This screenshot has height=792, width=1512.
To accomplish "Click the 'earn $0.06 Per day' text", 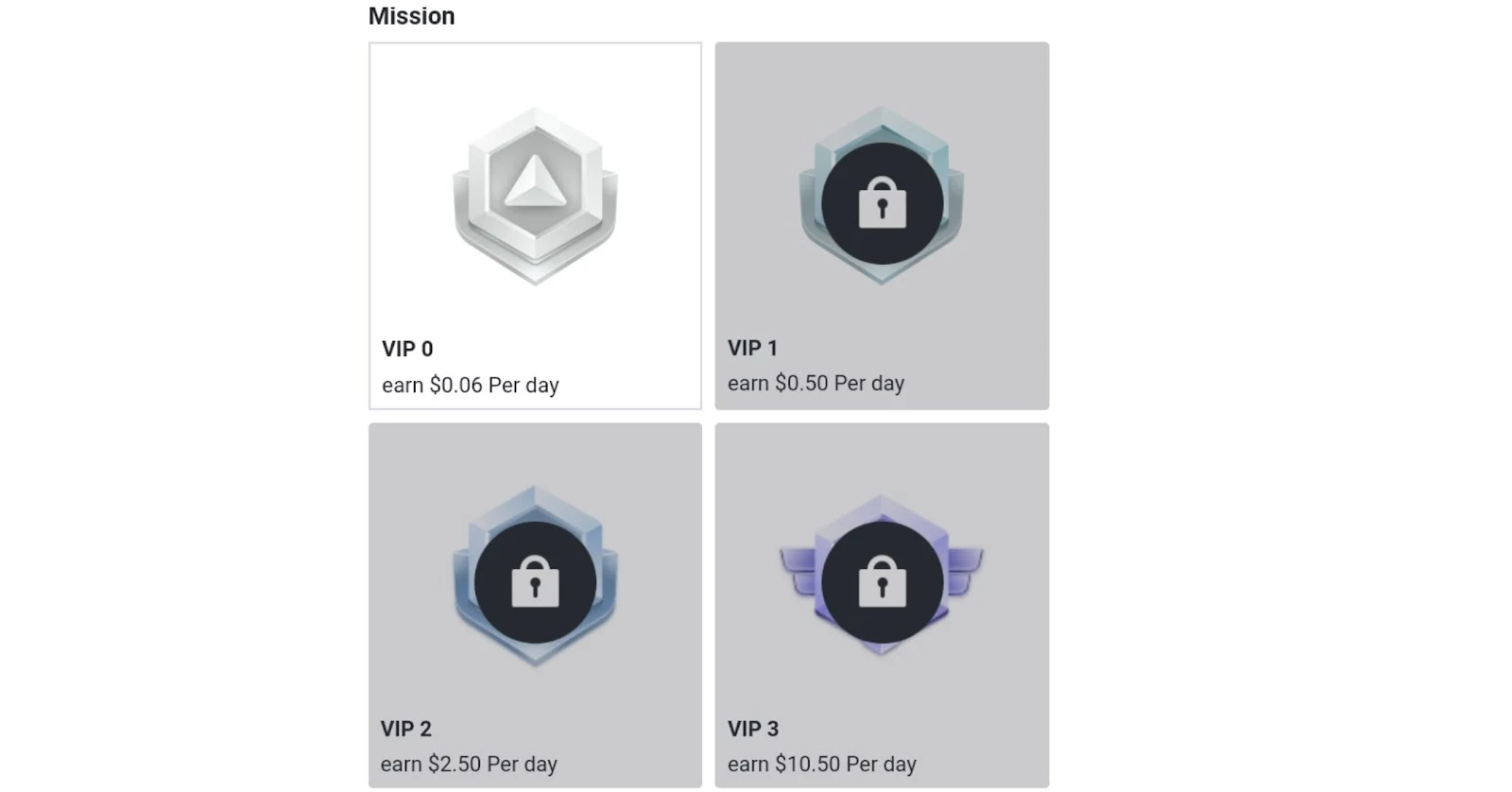I will pyautogui.click(x=471, y=386).
